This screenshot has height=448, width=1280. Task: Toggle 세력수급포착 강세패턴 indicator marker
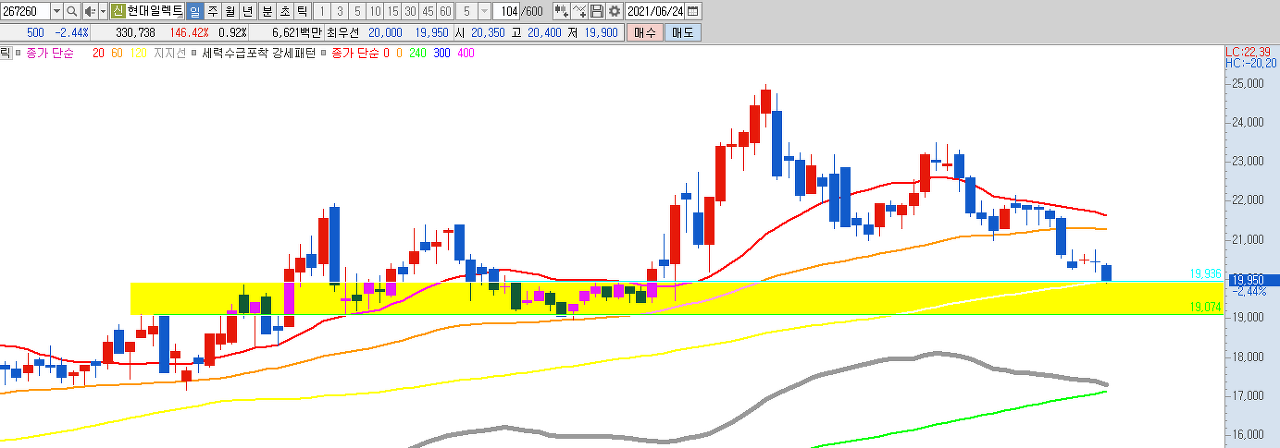[194, 53]
